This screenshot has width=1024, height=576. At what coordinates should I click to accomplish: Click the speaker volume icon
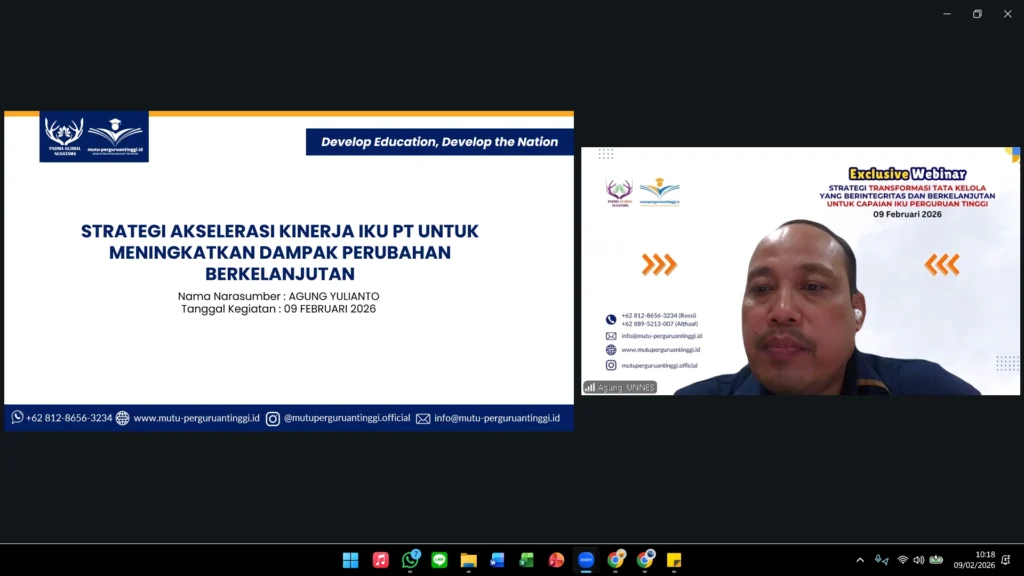point(919,560)
